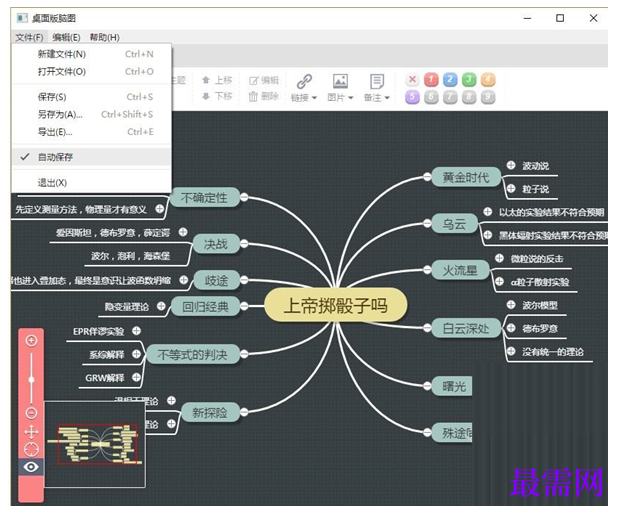Click the note (备注) icon

377,81
